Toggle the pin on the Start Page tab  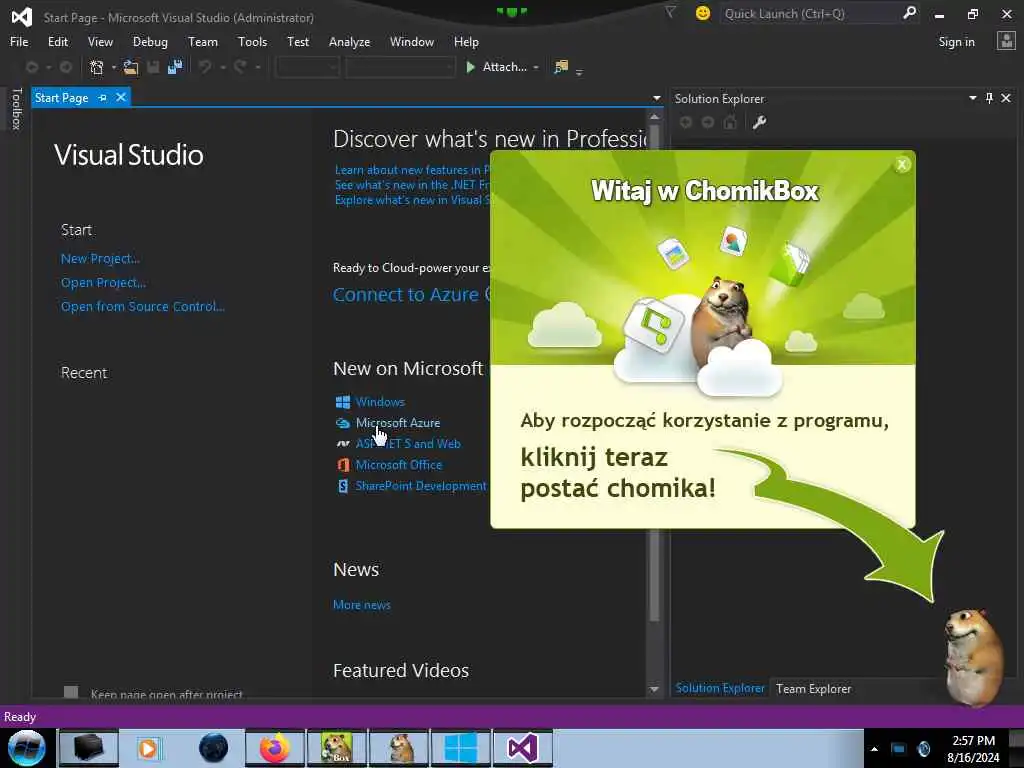103,98
